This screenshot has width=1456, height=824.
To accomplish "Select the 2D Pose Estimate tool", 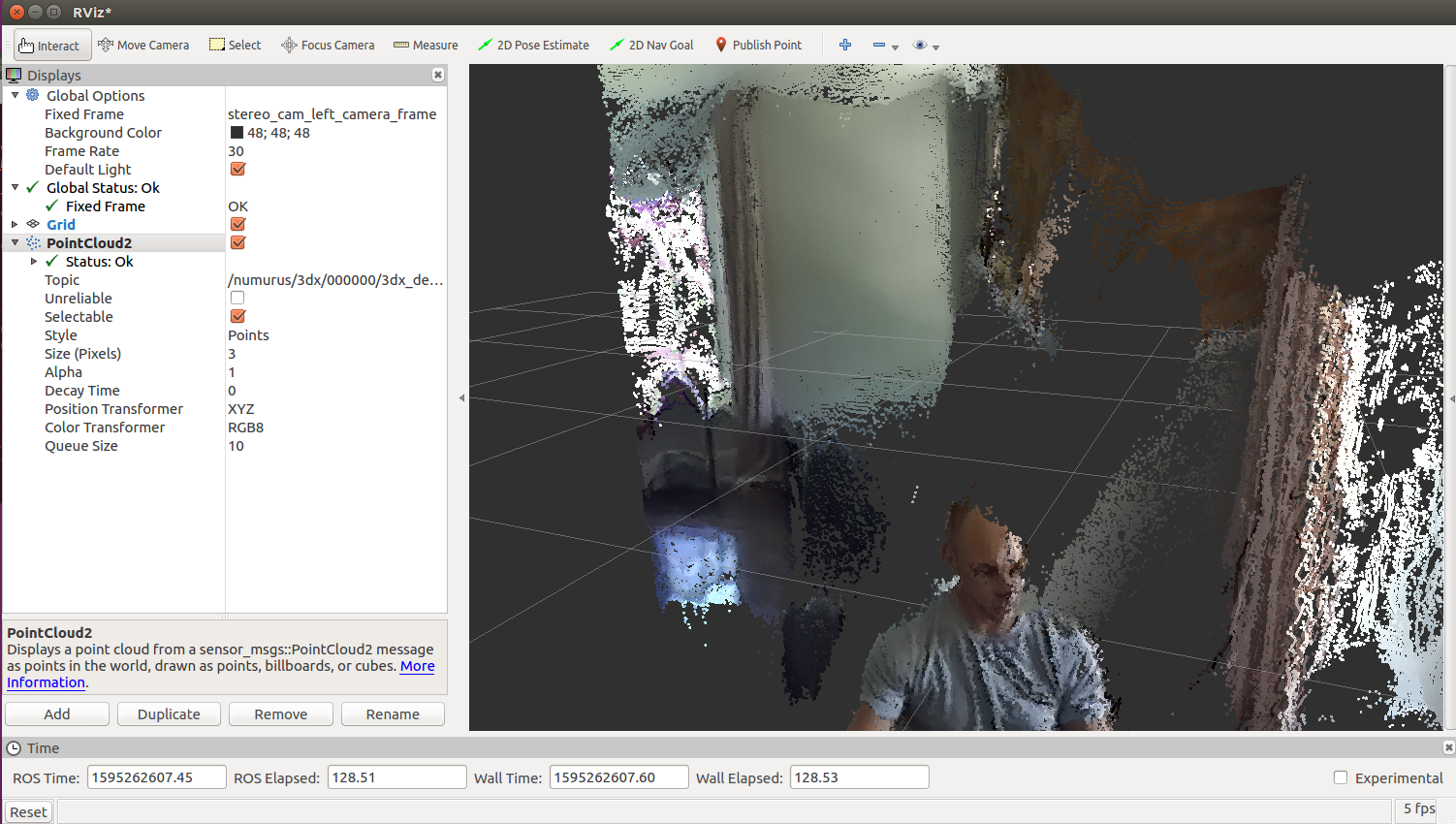I will (533, 46).
